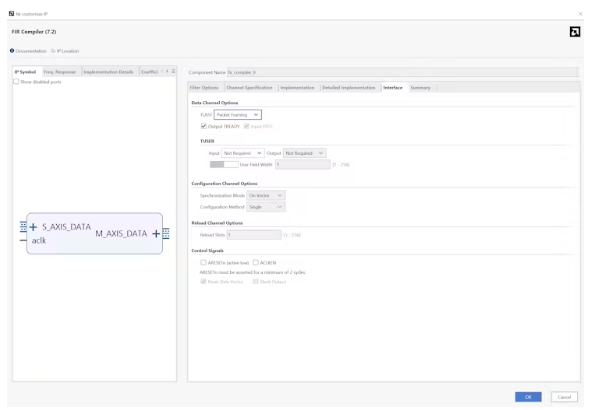This screenshot has height=410, width=591.
Task: Open the Implementation settings tab
Action: (x=297, y=87)
